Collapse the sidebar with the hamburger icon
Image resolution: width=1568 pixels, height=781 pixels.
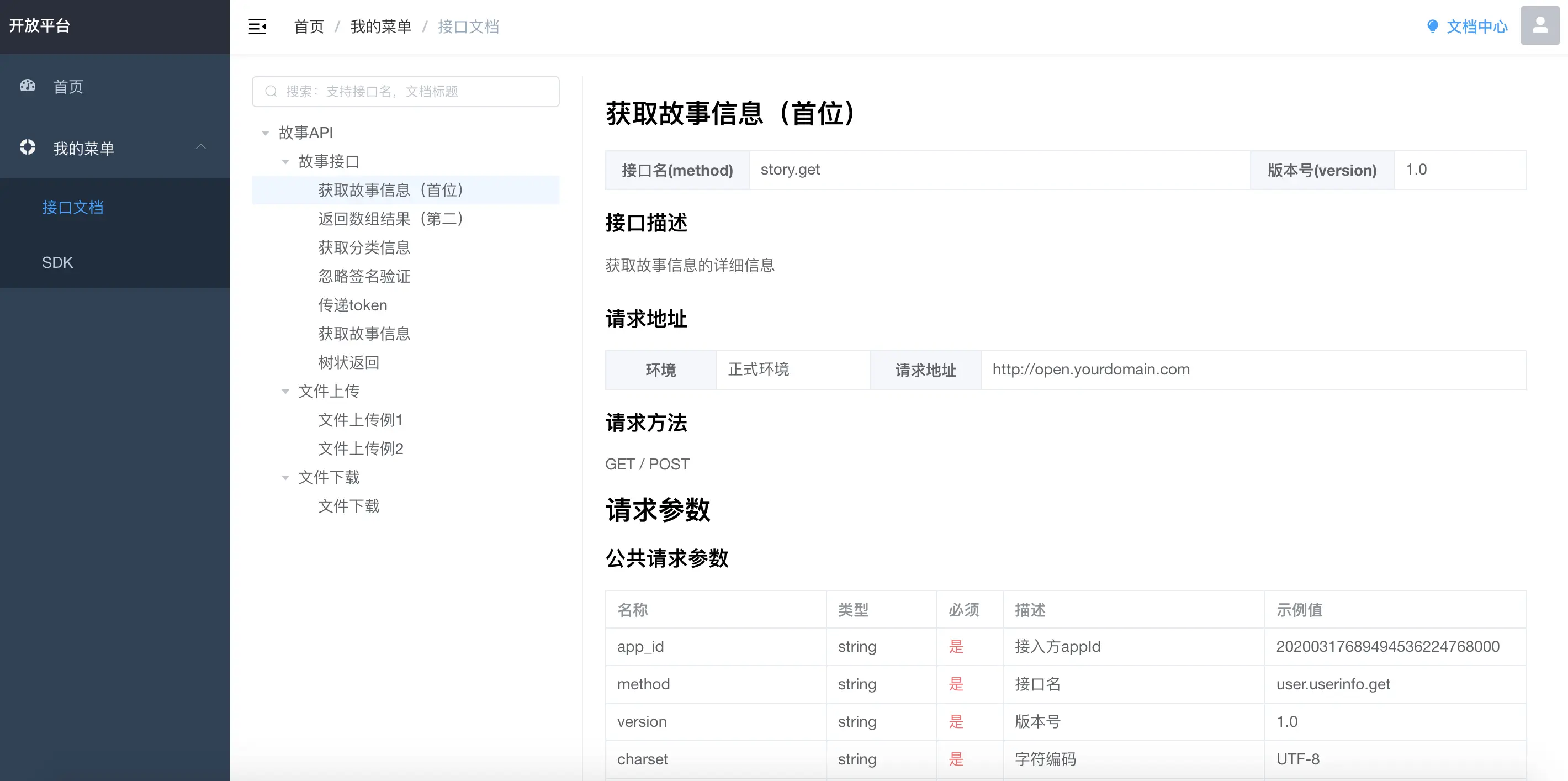point(257,27)
